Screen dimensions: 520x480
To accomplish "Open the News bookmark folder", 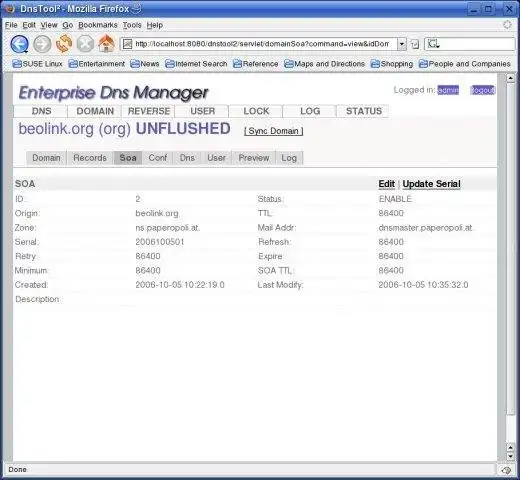I will coord(145,64).
